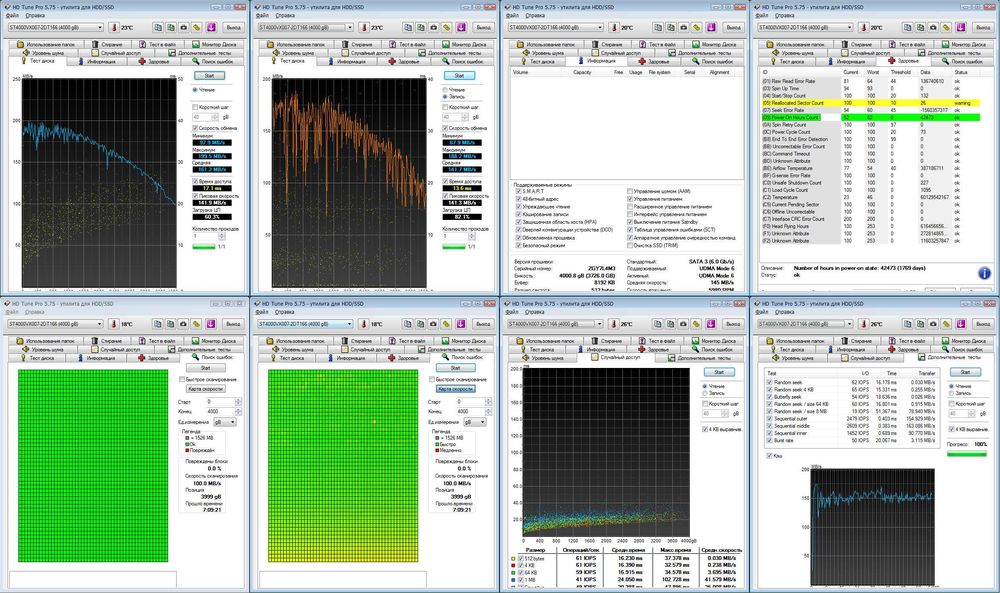Open the 'Единица измерения' gB dropdown in the bottom-left error scan window
This screenshot has width=1000, height=593.
[223, 421]
